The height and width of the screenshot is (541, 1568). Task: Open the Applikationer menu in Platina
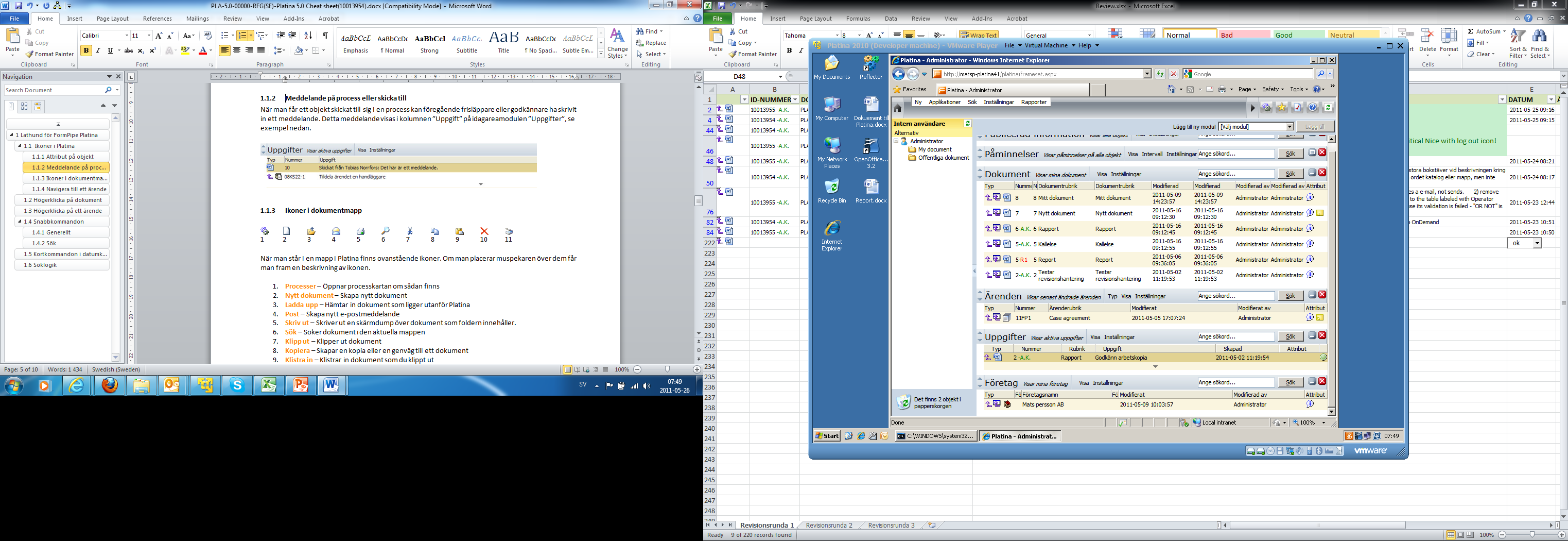(x=945, y=103)
